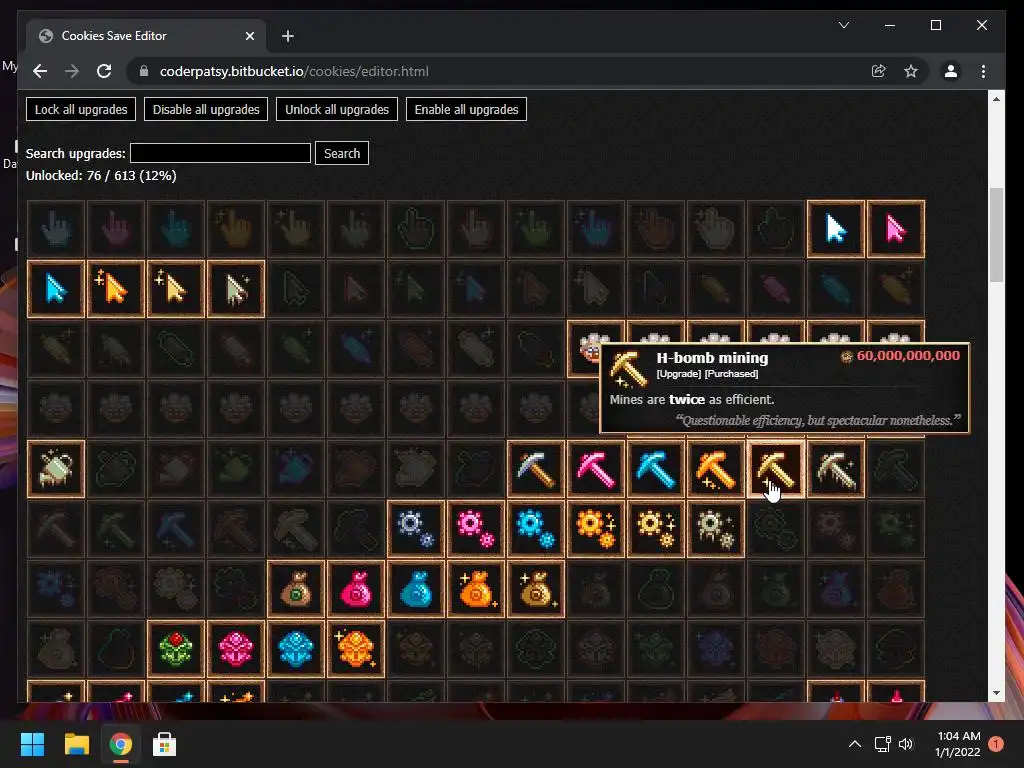The height and width of the screenshot is (768, 1024).
Task: Toggle the pink pickaxe mining upgrade
Action: point(596,469)
